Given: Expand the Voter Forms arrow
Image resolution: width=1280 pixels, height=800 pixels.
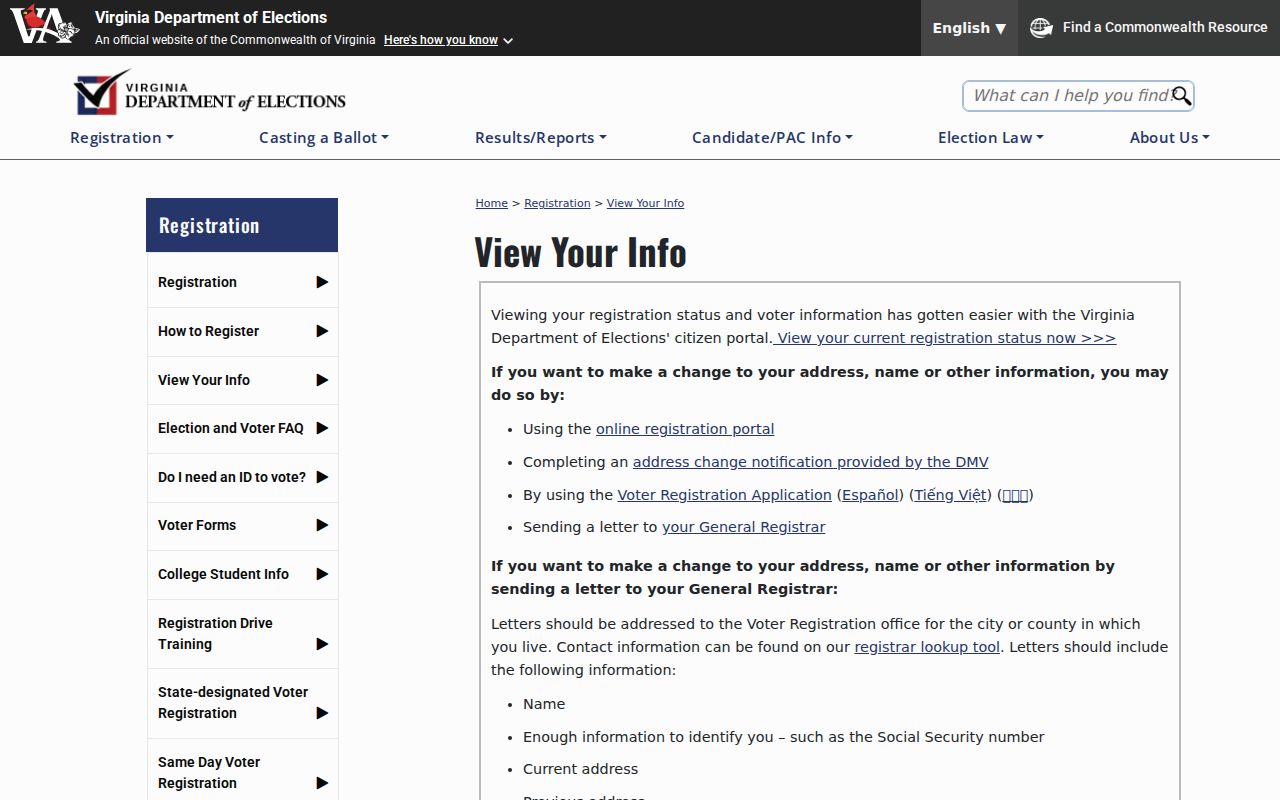Looking at the screenshot, I should 322,525.
